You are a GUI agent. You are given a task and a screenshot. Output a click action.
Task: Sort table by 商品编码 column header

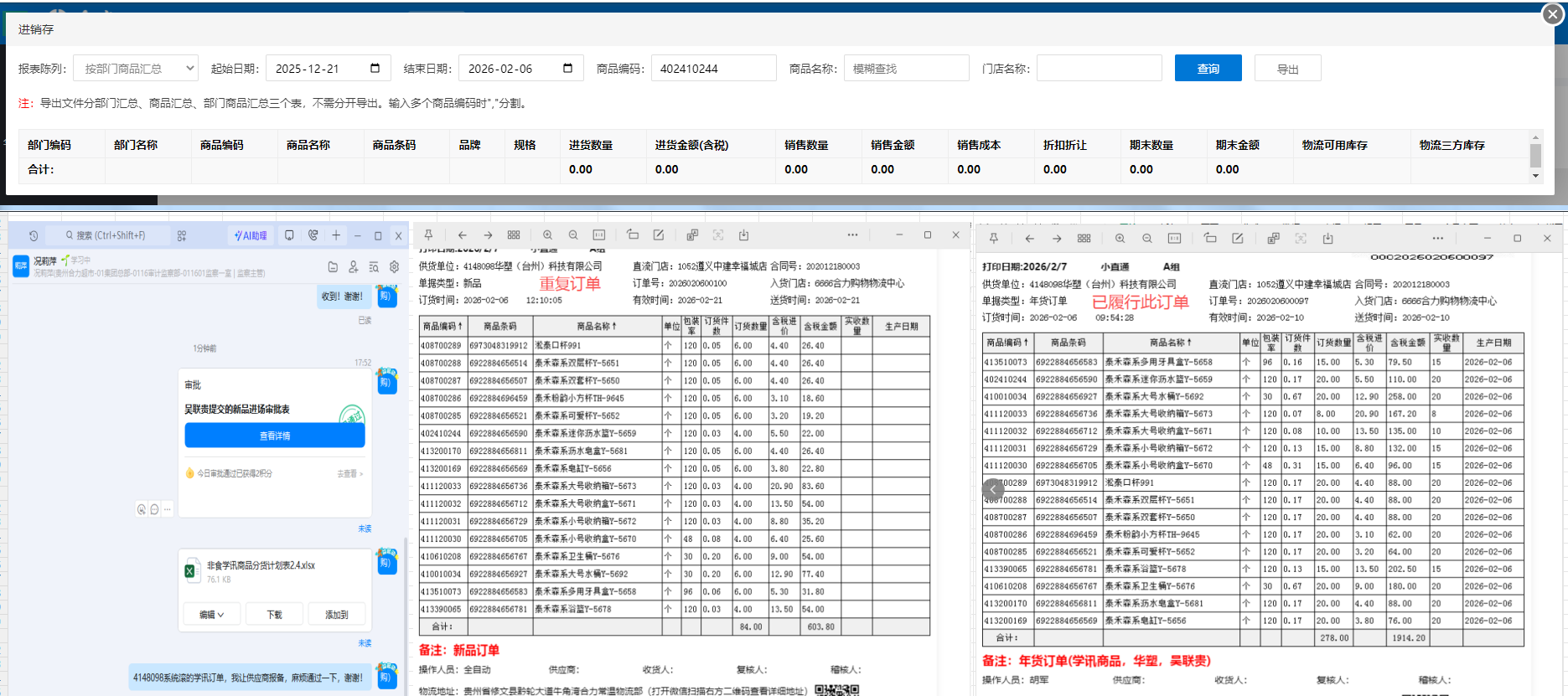(221, 145)
